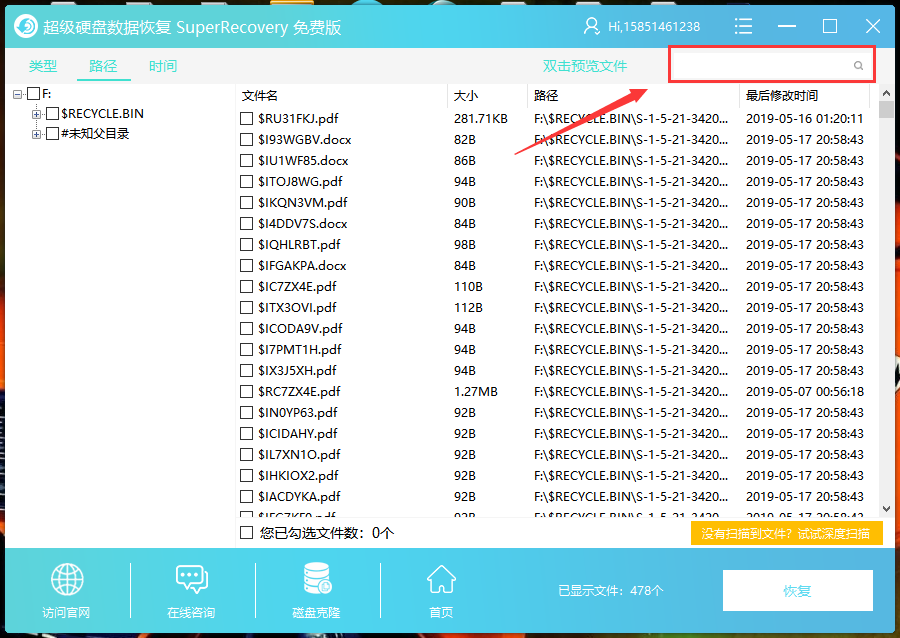Image resolution: width=900 pixels, height=638 pixels.
Task: Select the $IX3J5XH.pdf file name
Action: tap(297, 371)
